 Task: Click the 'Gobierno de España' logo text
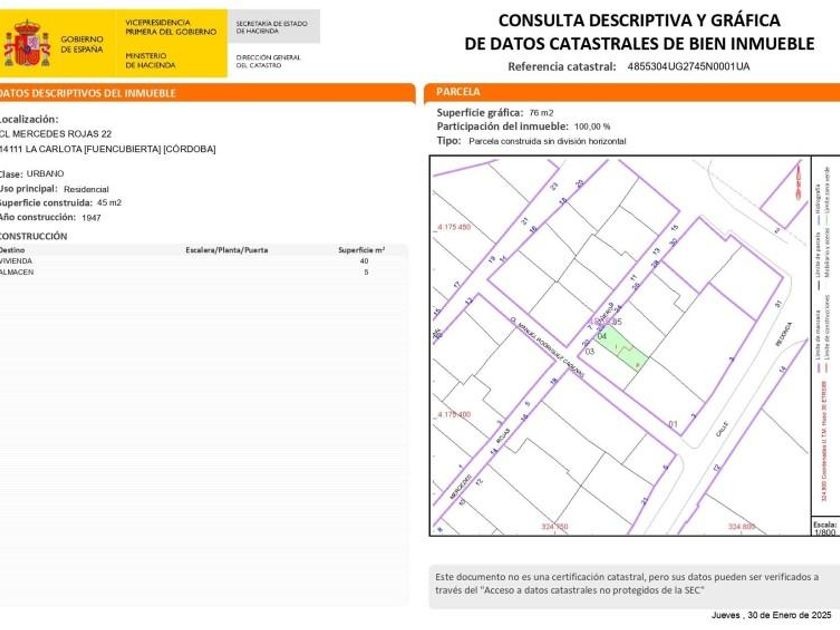[81, 44]
